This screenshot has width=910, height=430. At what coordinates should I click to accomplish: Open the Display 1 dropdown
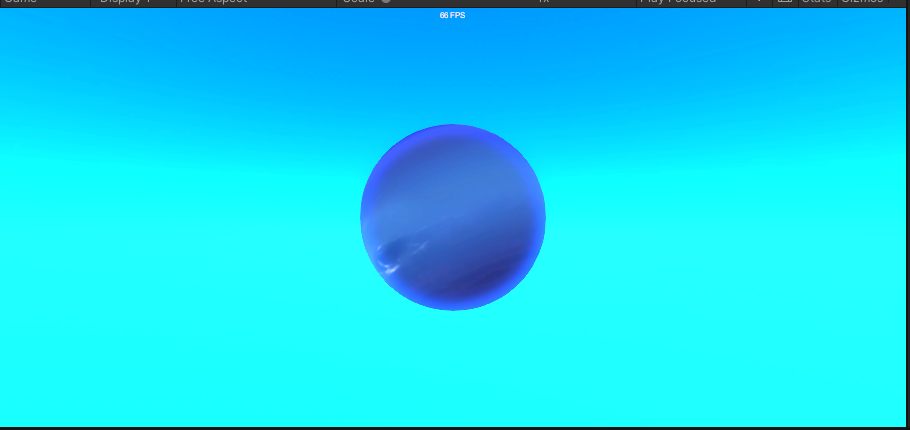[x=133, y=2]
